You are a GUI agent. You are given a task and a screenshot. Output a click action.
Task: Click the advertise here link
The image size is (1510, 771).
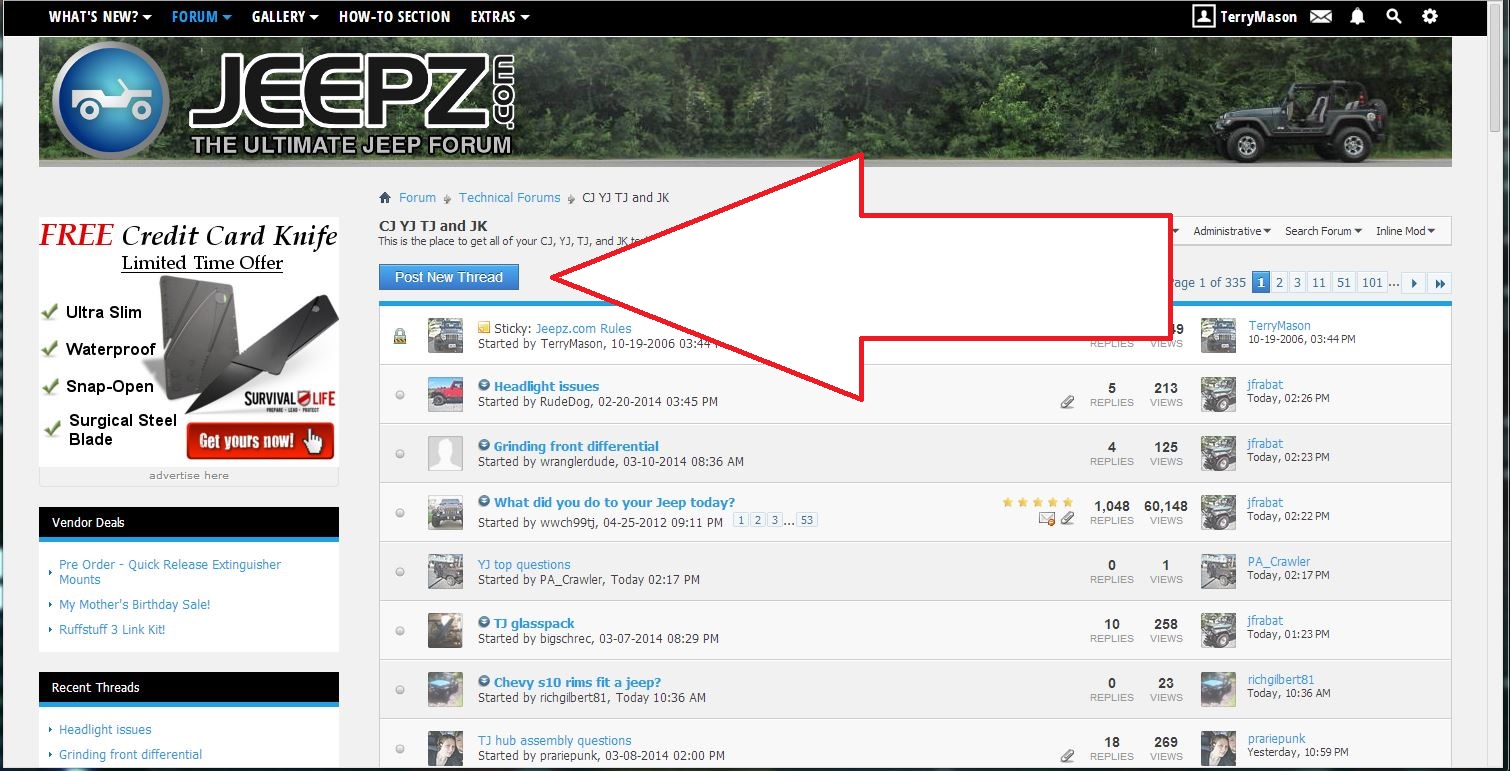189,475
